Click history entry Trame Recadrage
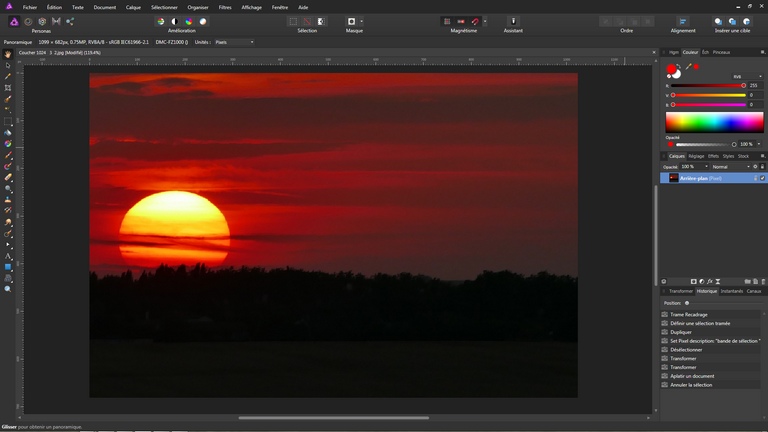The height and width of the screenshot is (432, 768). point(711,314)
